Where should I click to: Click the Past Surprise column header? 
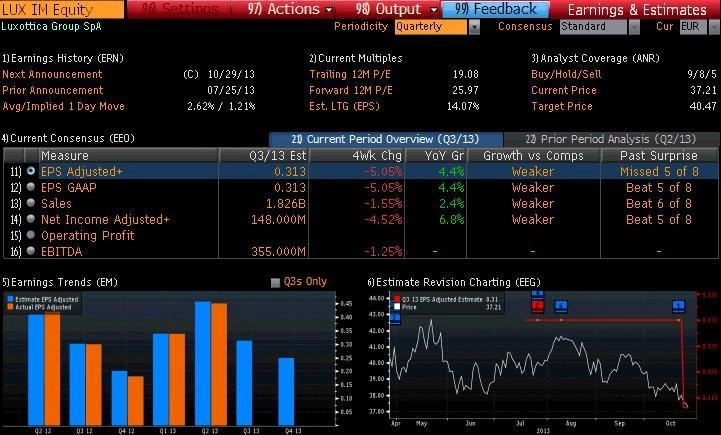click(x=659, y=155)
